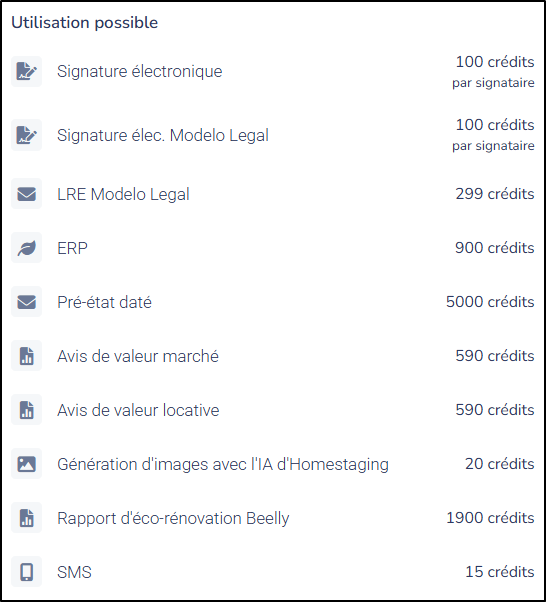The image size is (546, 602).
Task: Select Génération d'images avec l'IA d'Homestaging text
Action: [223, 464]
